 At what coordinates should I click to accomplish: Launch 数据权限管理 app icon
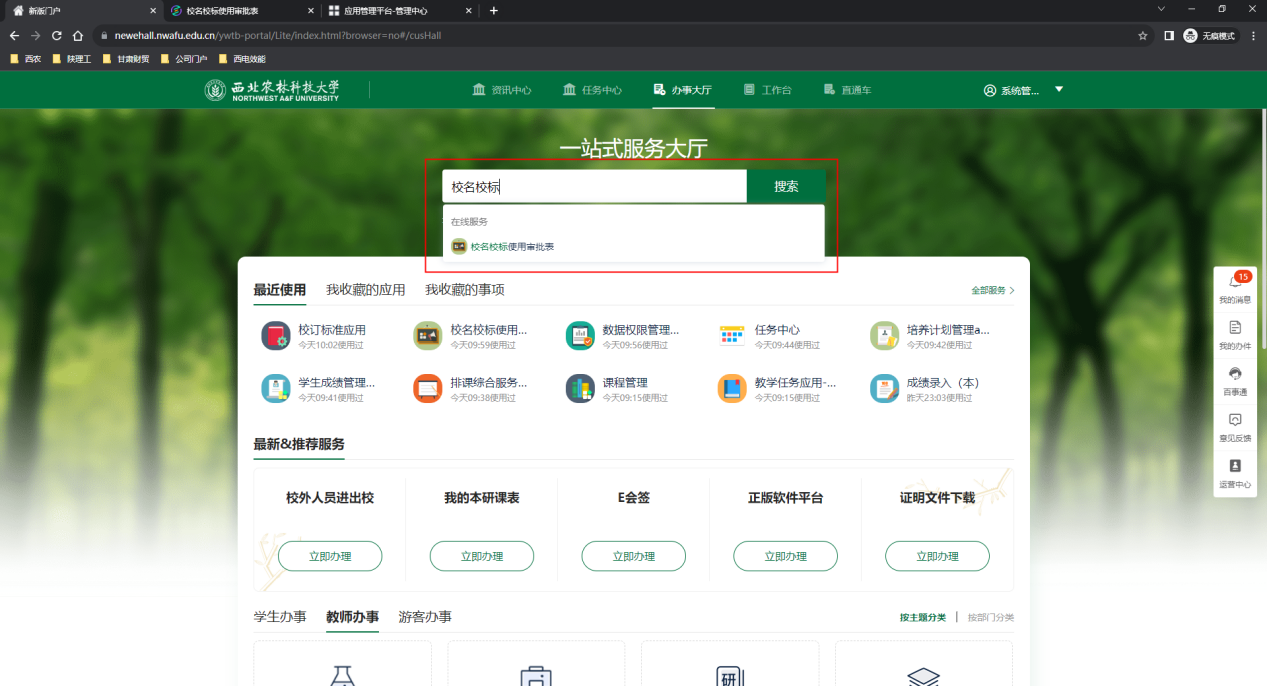click(x=580, y=336)
